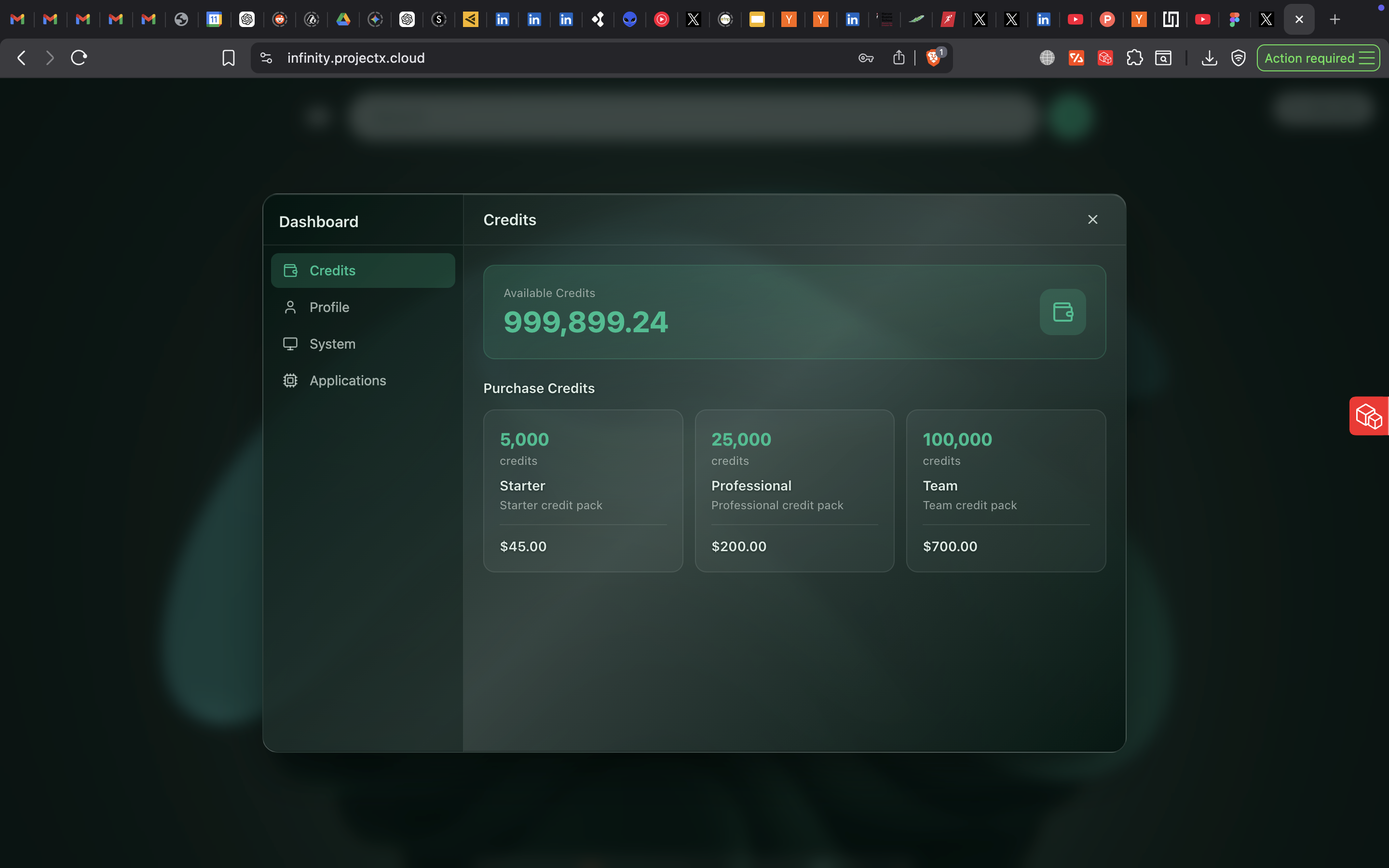
Task: Click the share icon in address bar
Action: pos(899,58)
